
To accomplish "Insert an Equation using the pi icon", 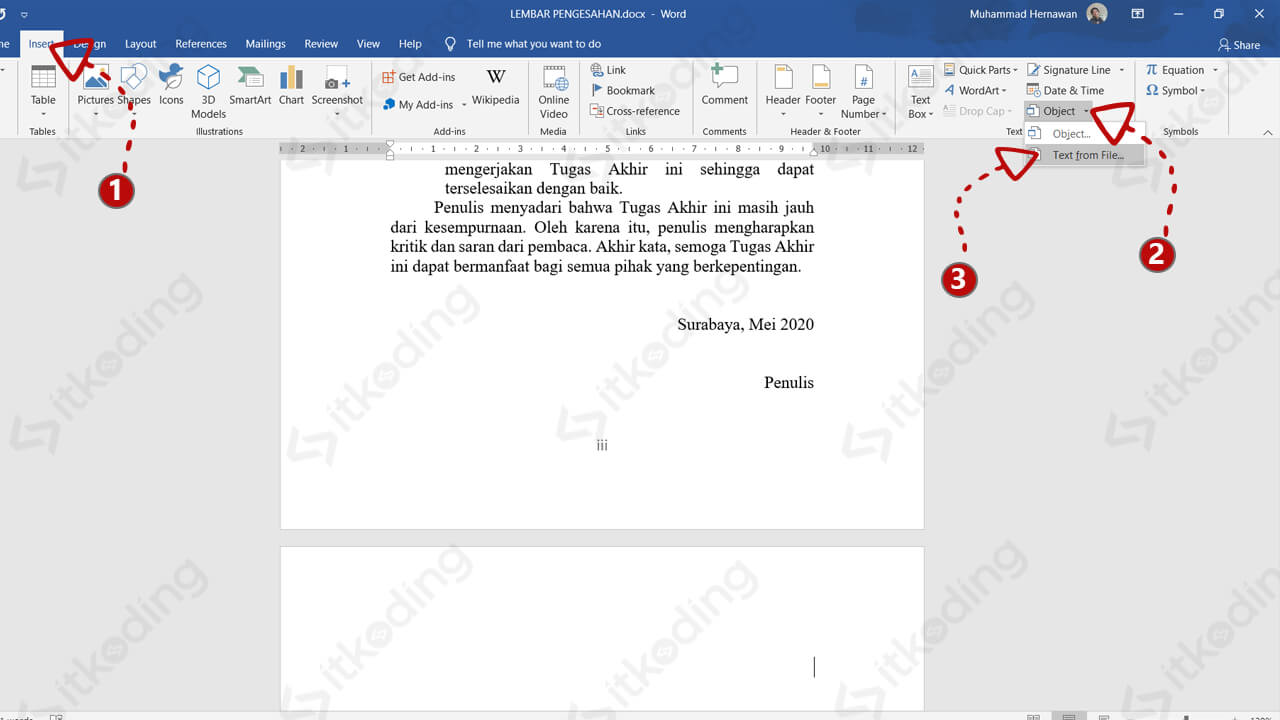I will 1151,70.
